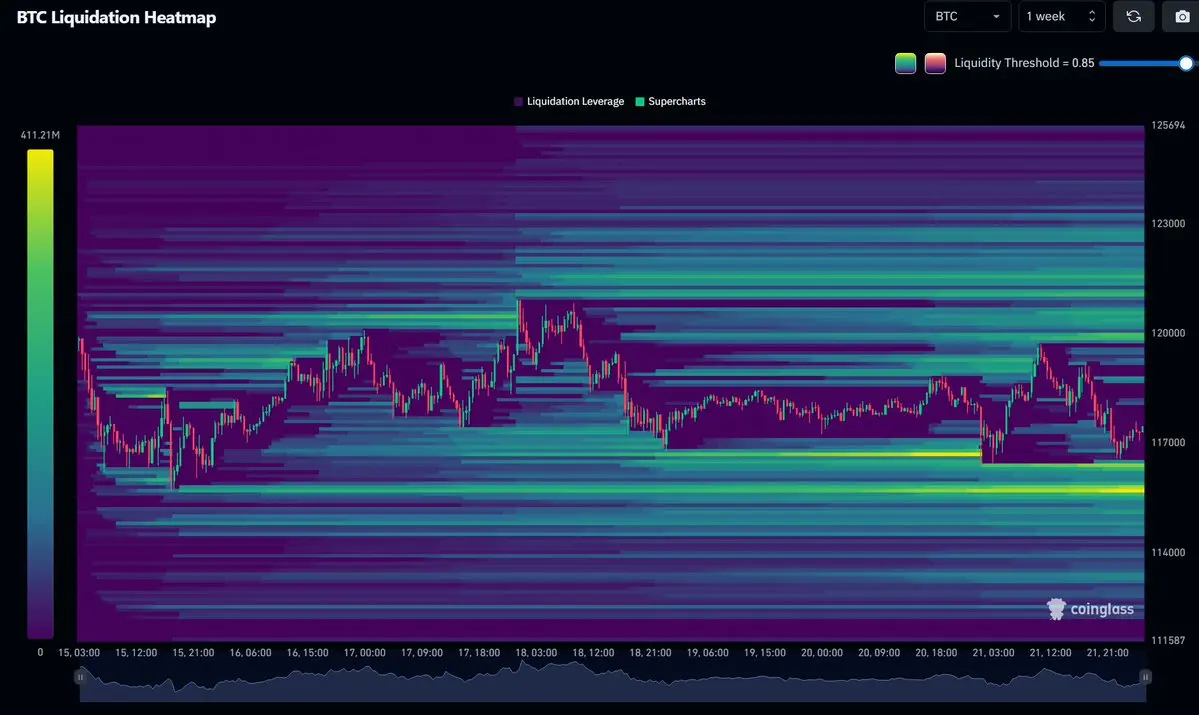Click the refresh chart icon
Viewport: 1199px width, 715px height.
(1133, 16)
